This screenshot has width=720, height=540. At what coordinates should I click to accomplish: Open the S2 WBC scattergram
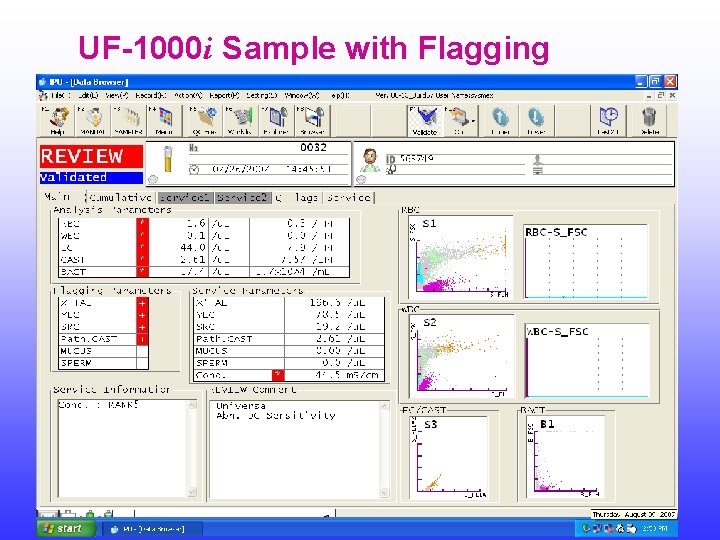461,356
